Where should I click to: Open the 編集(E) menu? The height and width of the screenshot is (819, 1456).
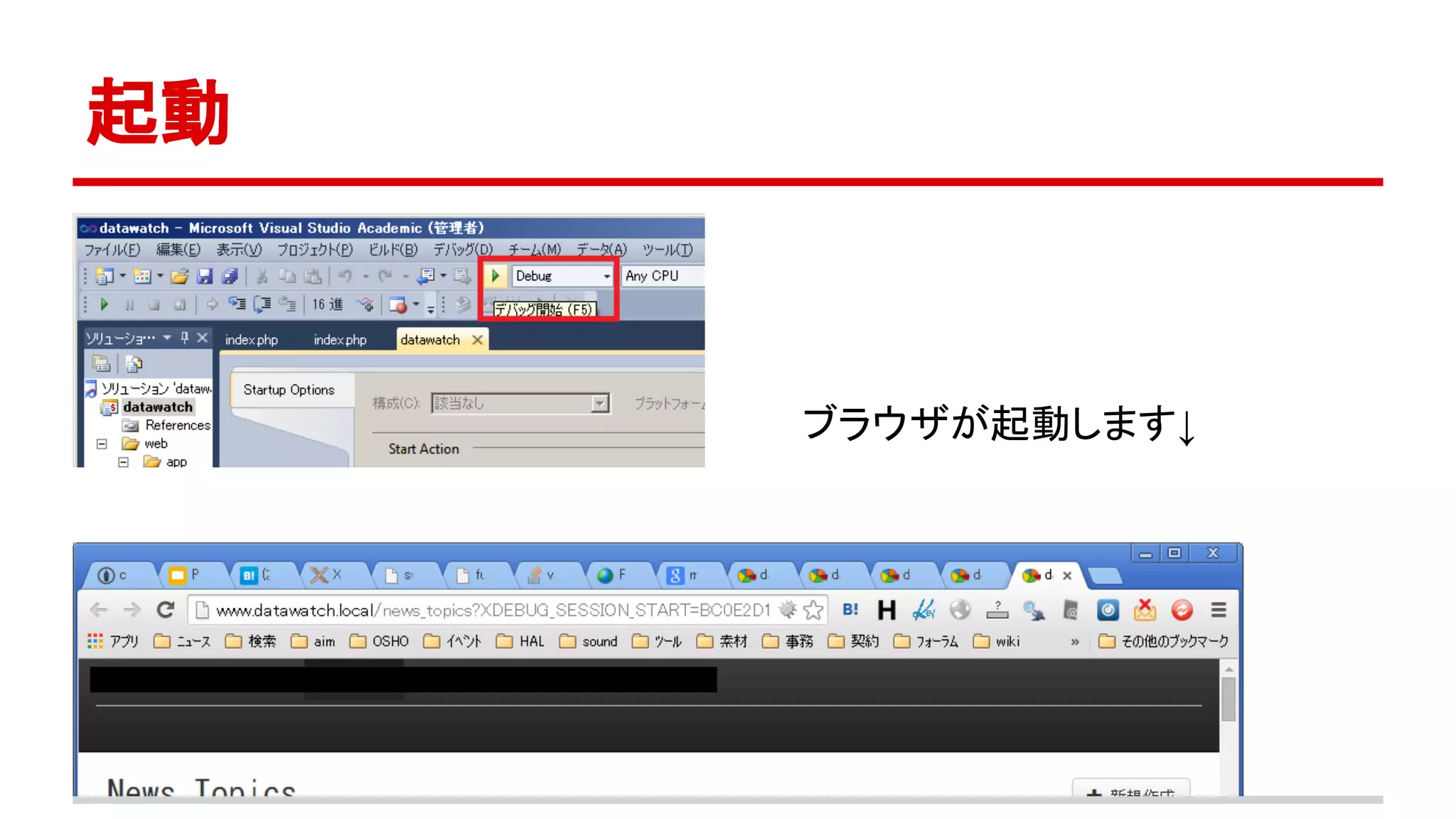coord(178,250)
